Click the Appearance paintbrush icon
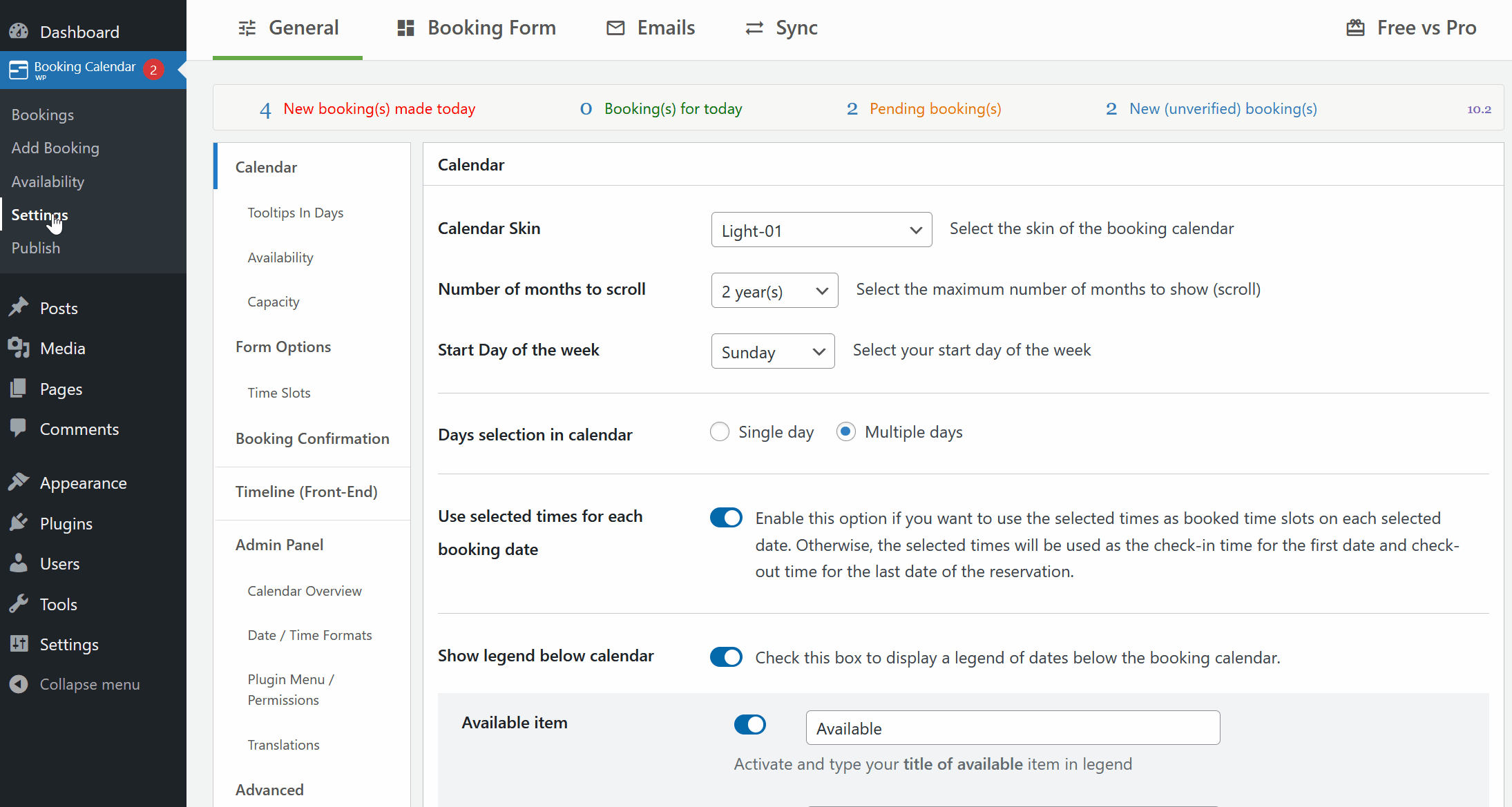This screenshot has width=1512, height=807. tap(19, 483)
